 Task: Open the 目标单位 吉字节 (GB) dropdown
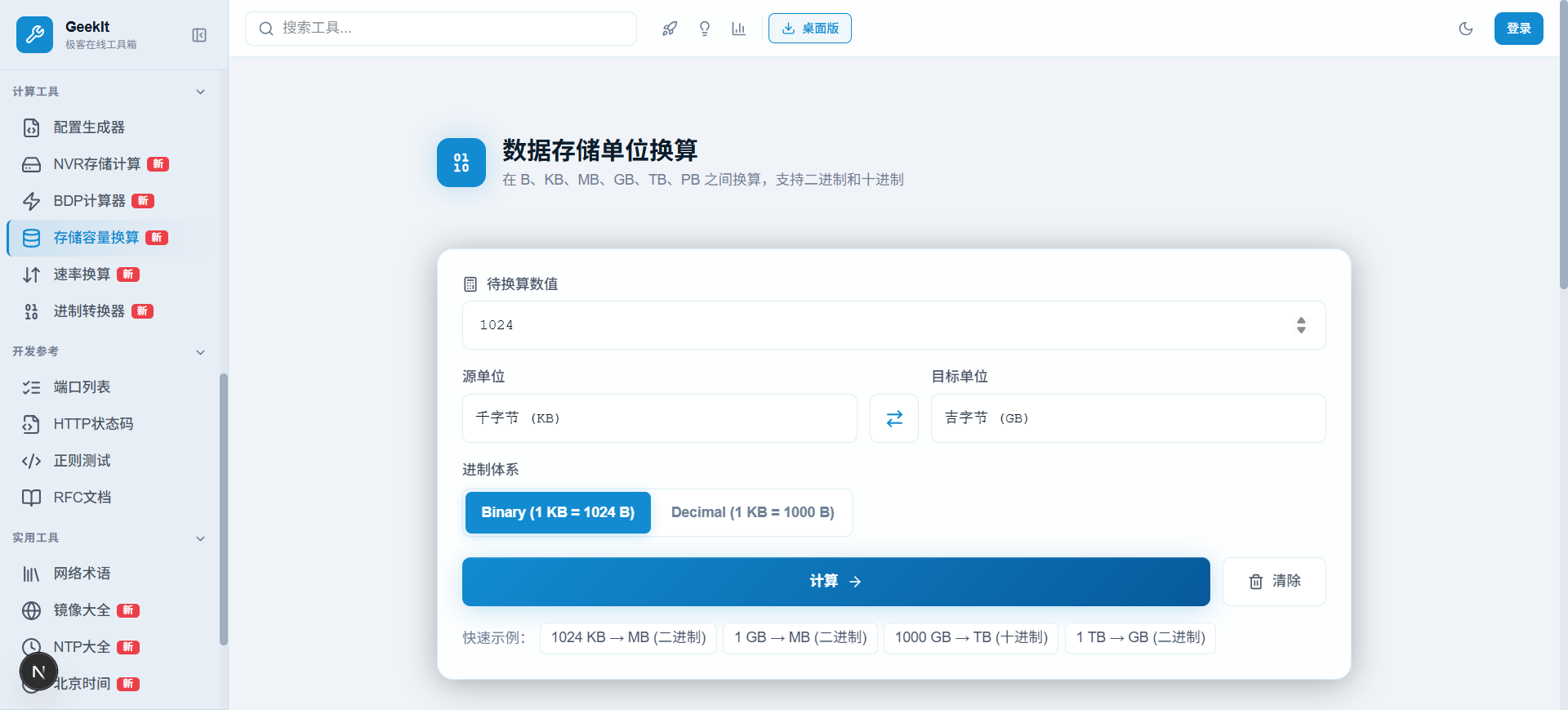[x=1128, y=418]
